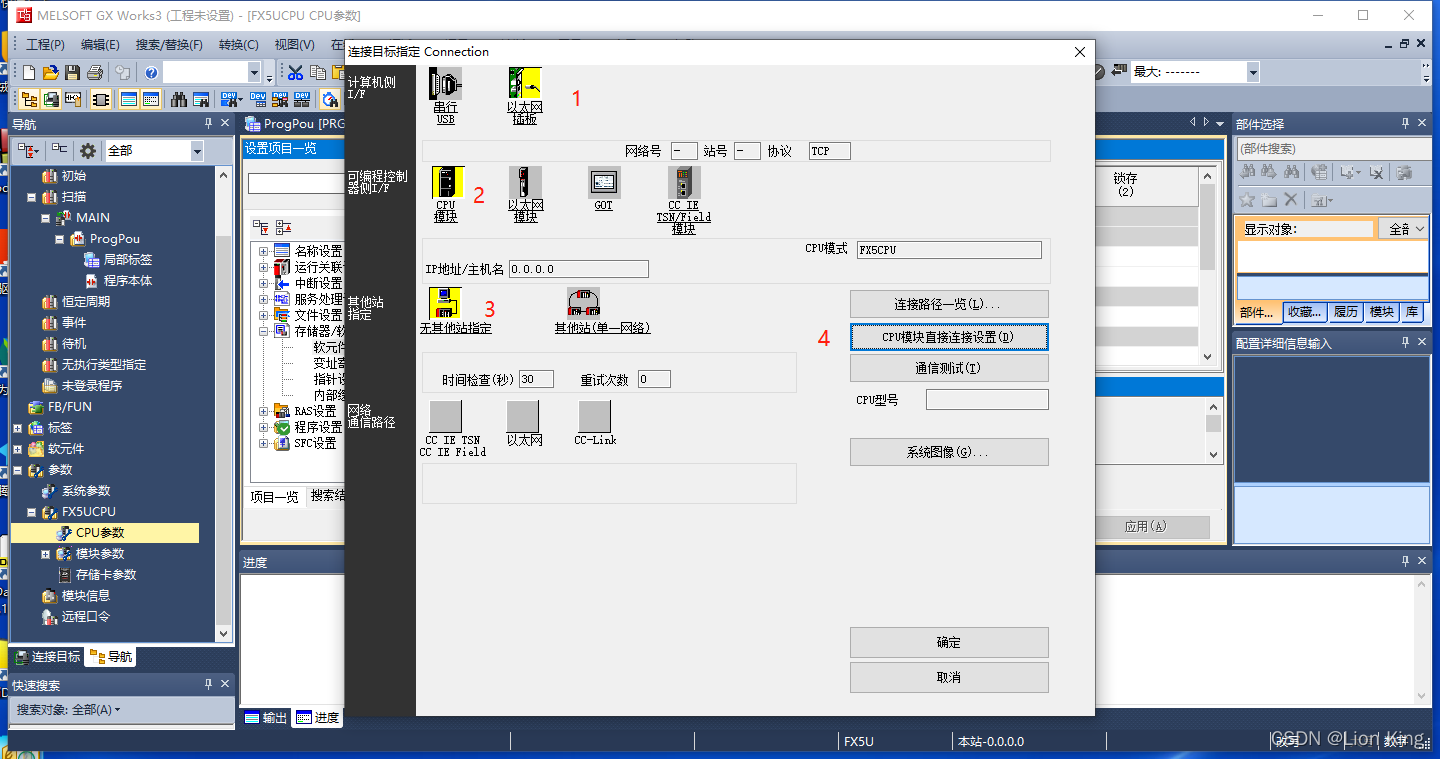
Task: Save the project with floppy icon
Action: [x=72, y=72]
